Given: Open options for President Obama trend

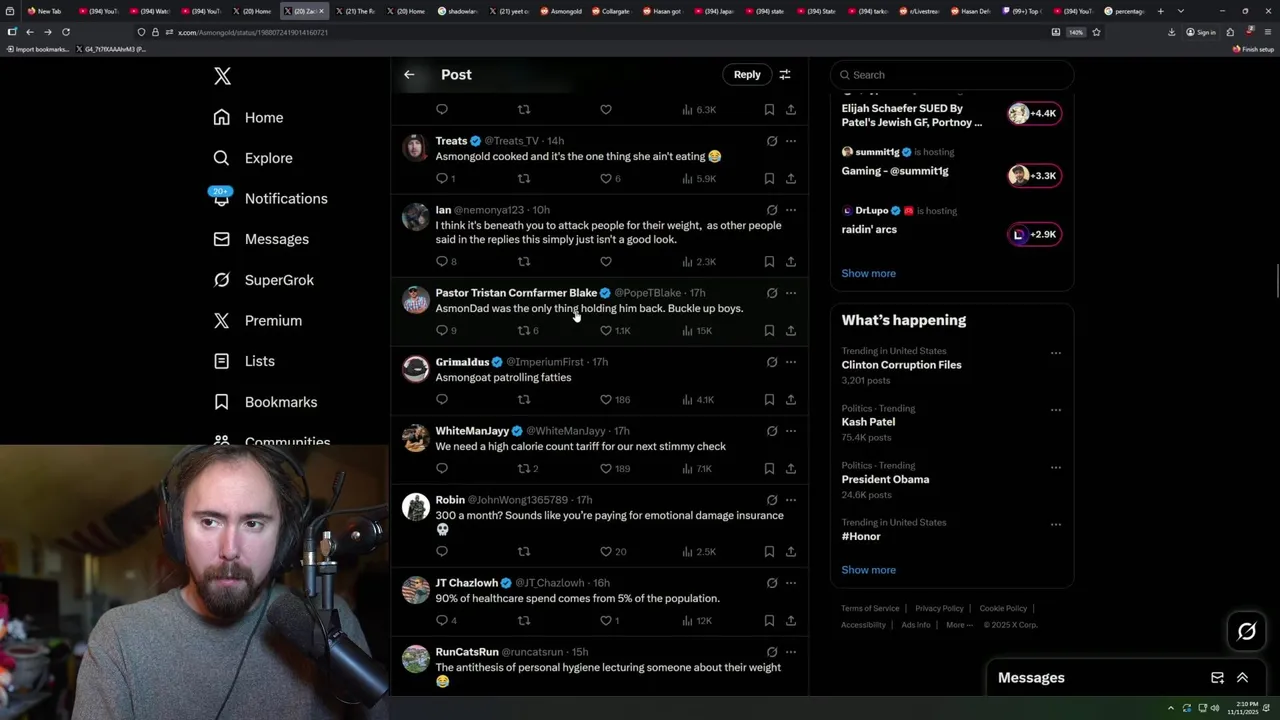Looking at the screenshot, I should 1055,467.
